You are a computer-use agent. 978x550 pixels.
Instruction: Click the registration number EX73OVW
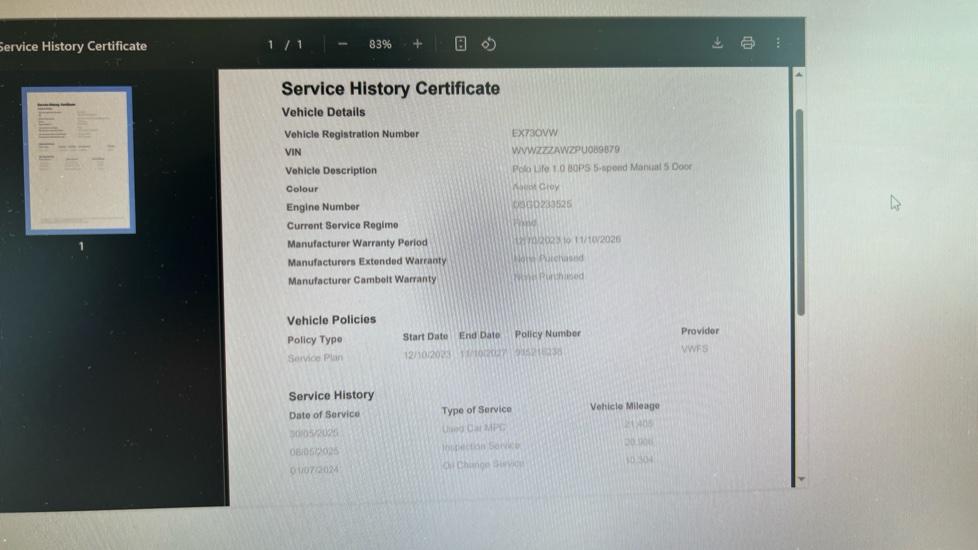click(535, 133)
